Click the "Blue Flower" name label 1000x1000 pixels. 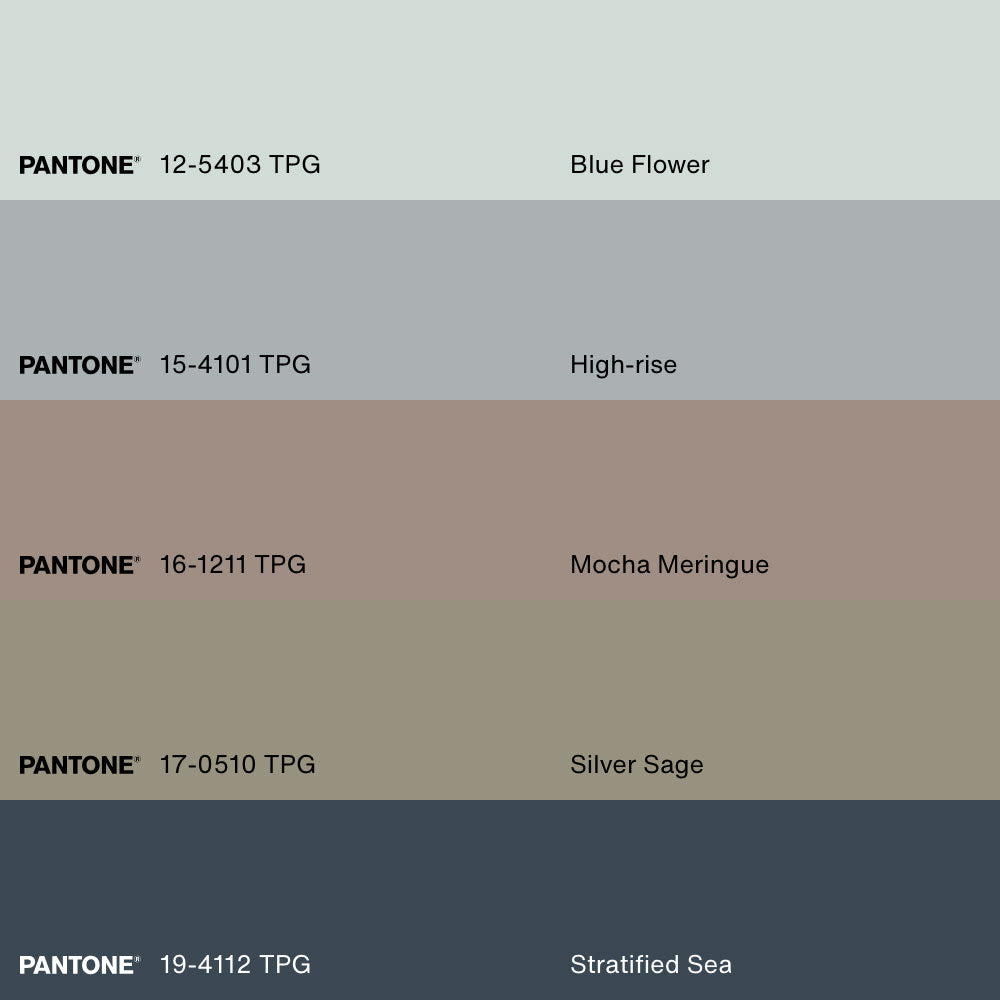(x=640, y=165)
